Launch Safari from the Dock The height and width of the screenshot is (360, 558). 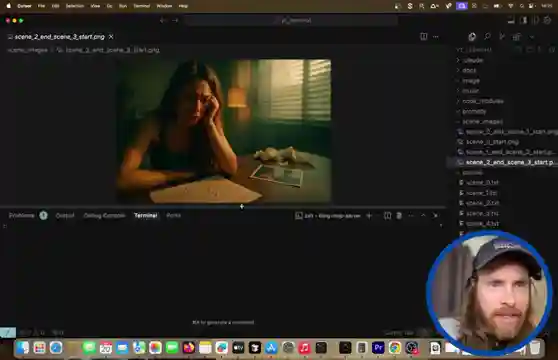(56, 348)
